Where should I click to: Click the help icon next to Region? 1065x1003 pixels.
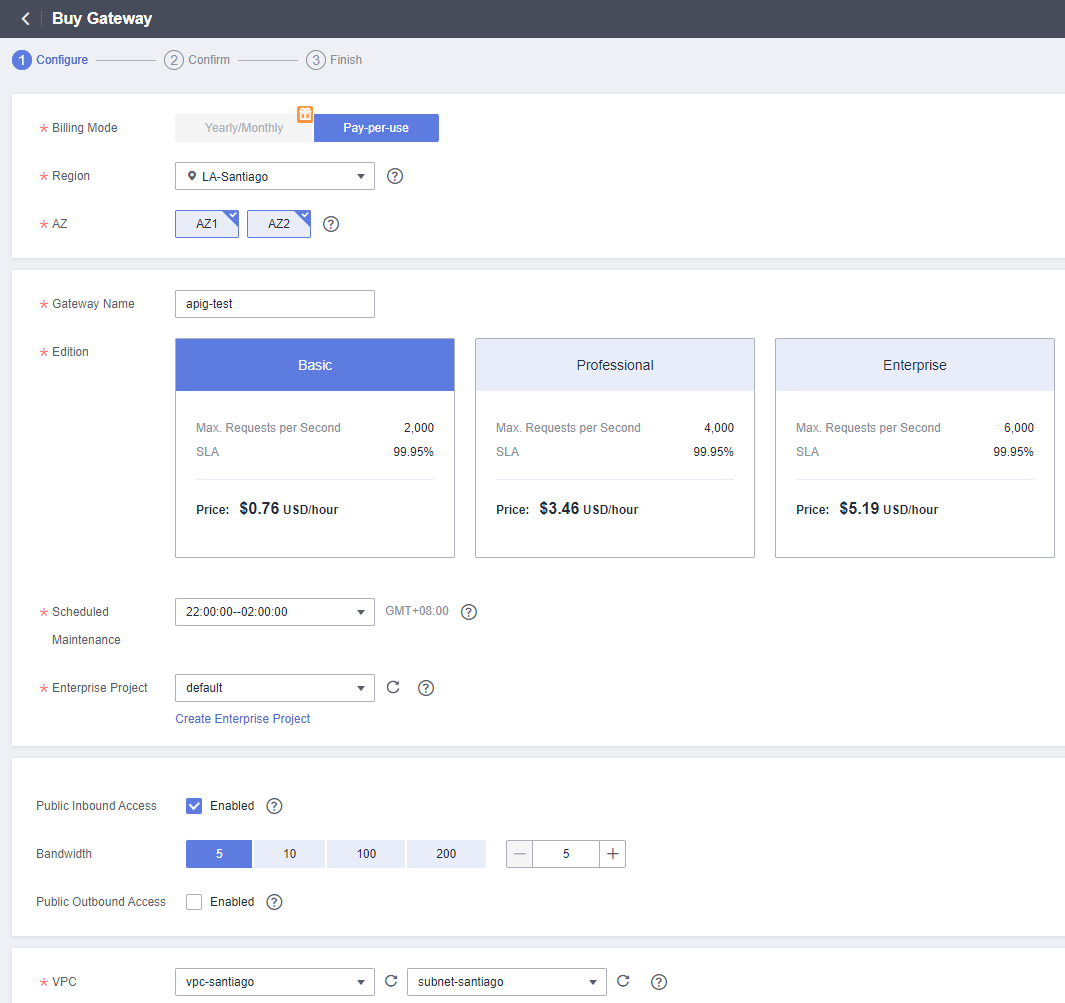pyautogui.click(x=395, y=176)
